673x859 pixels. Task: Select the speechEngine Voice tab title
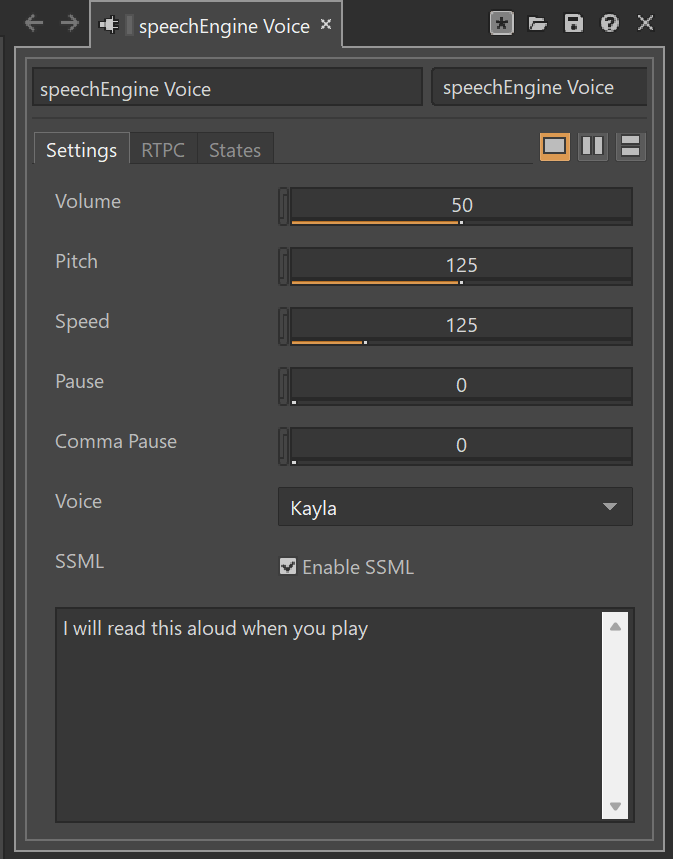[224, 26]
